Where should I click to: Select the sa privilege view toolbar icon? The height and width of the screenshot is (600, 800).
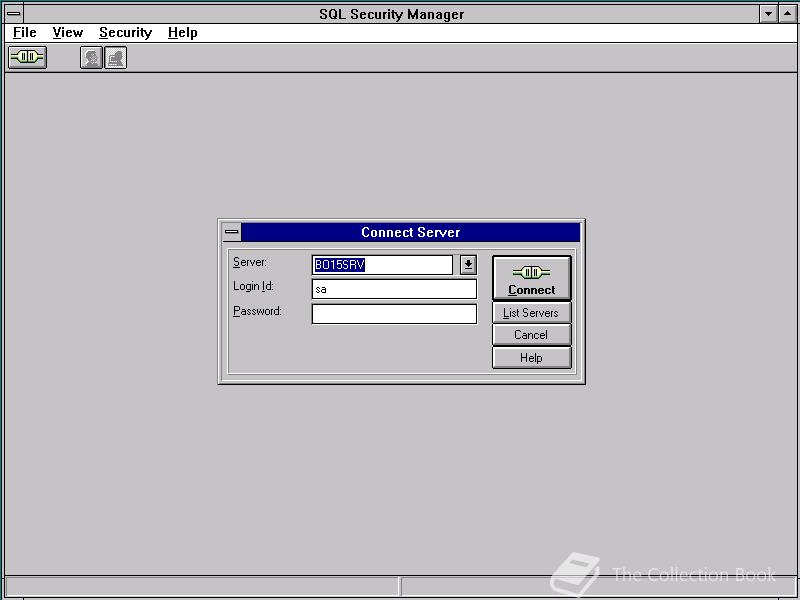pos(116,57)
